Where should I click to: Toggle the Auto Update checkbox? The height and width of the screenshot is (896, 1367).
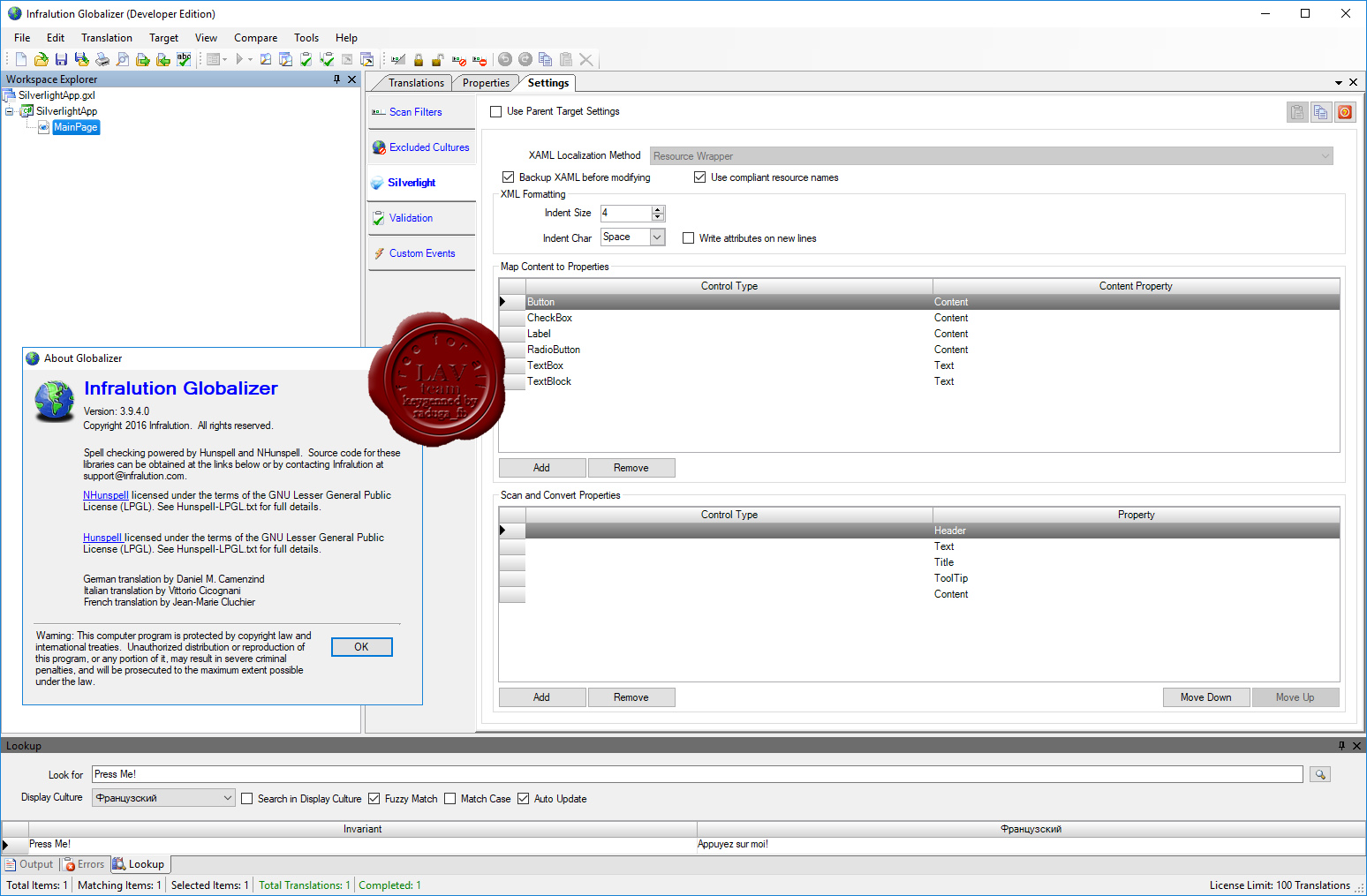tap(524, 799)
